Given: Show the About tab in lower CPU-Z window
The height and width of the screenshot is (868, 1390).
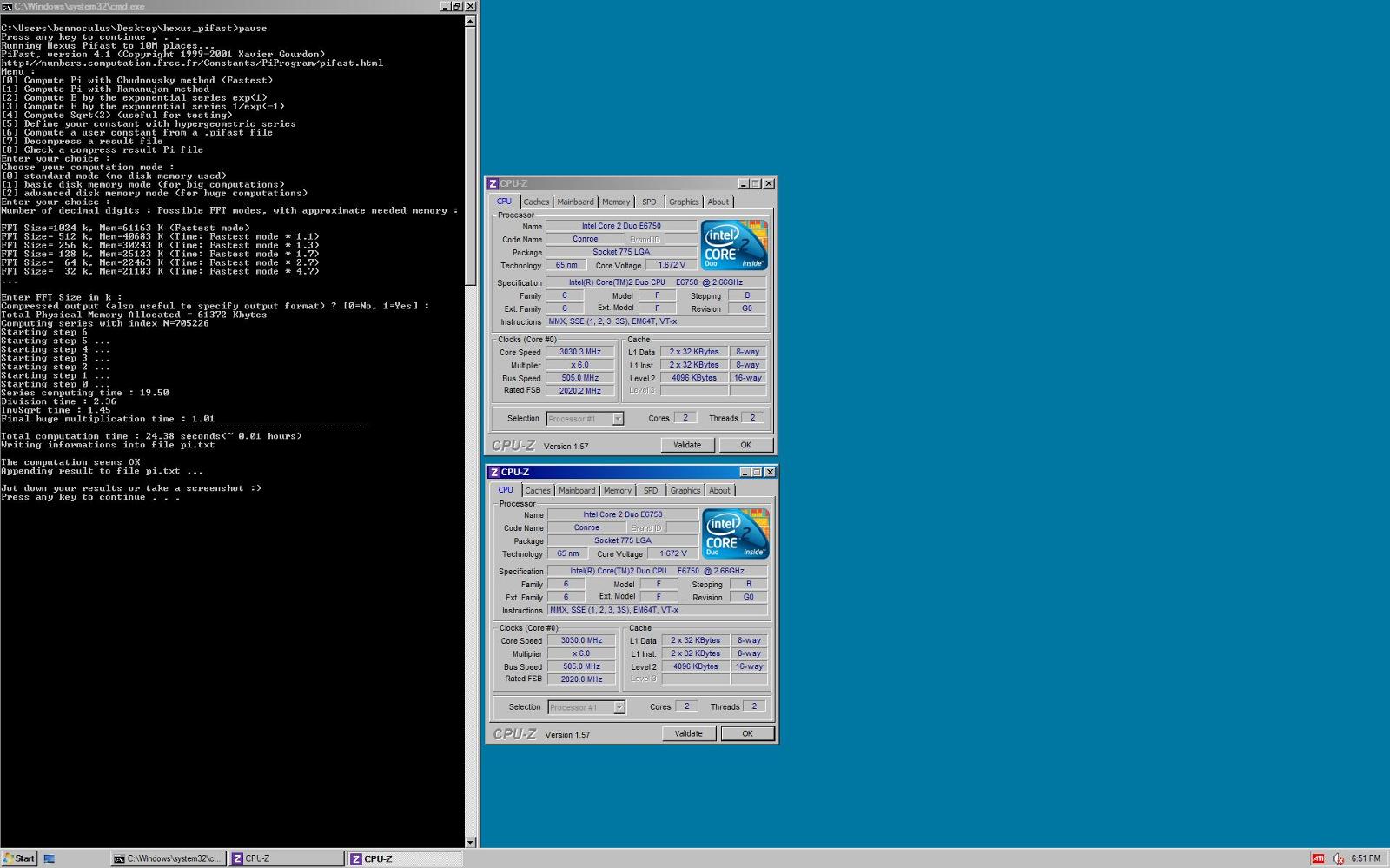Looking at the screenshot, I should click(720, 490).
